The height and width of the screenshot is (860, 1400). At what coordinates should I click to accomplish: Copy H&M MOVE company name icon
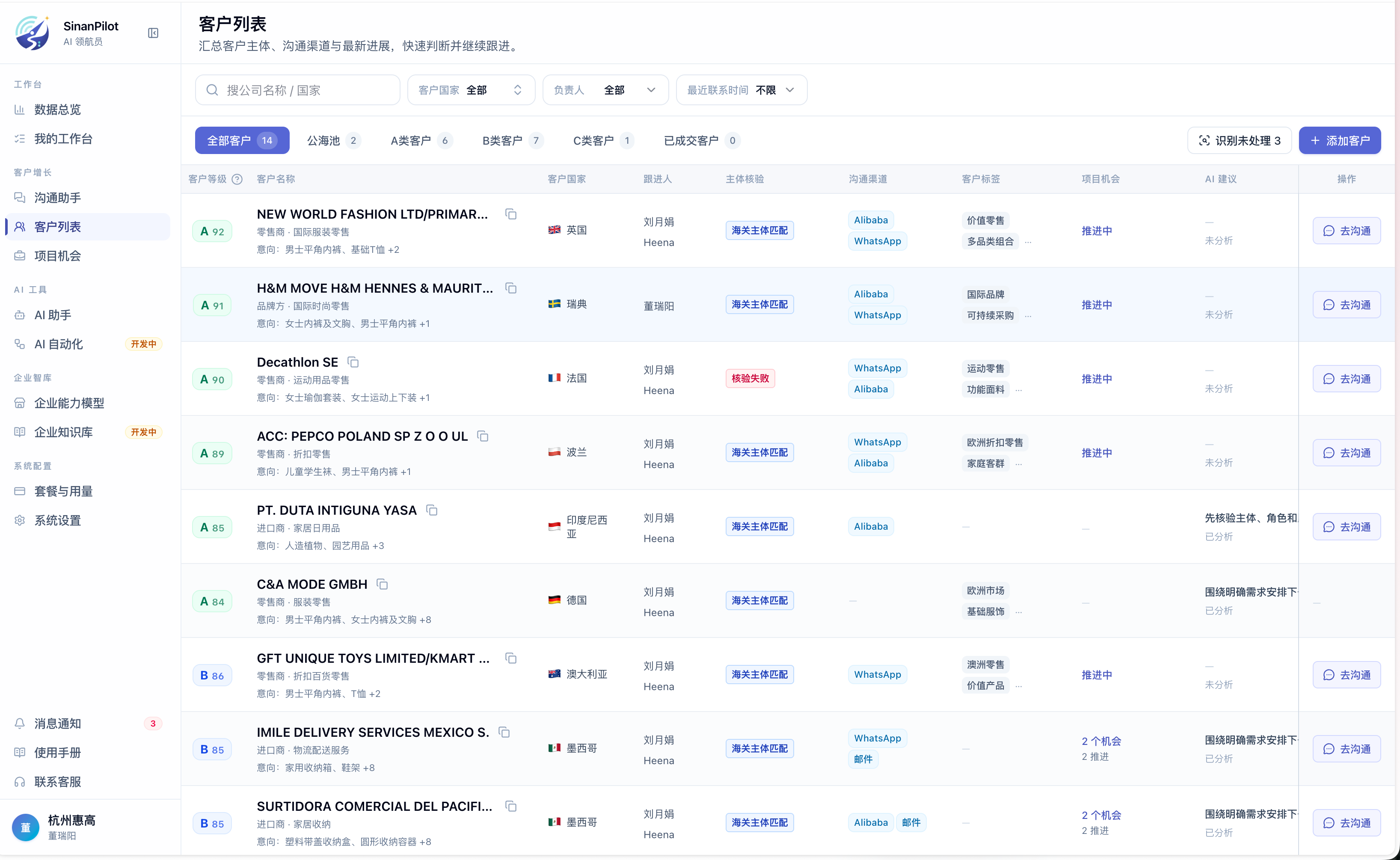pos(510,288)
